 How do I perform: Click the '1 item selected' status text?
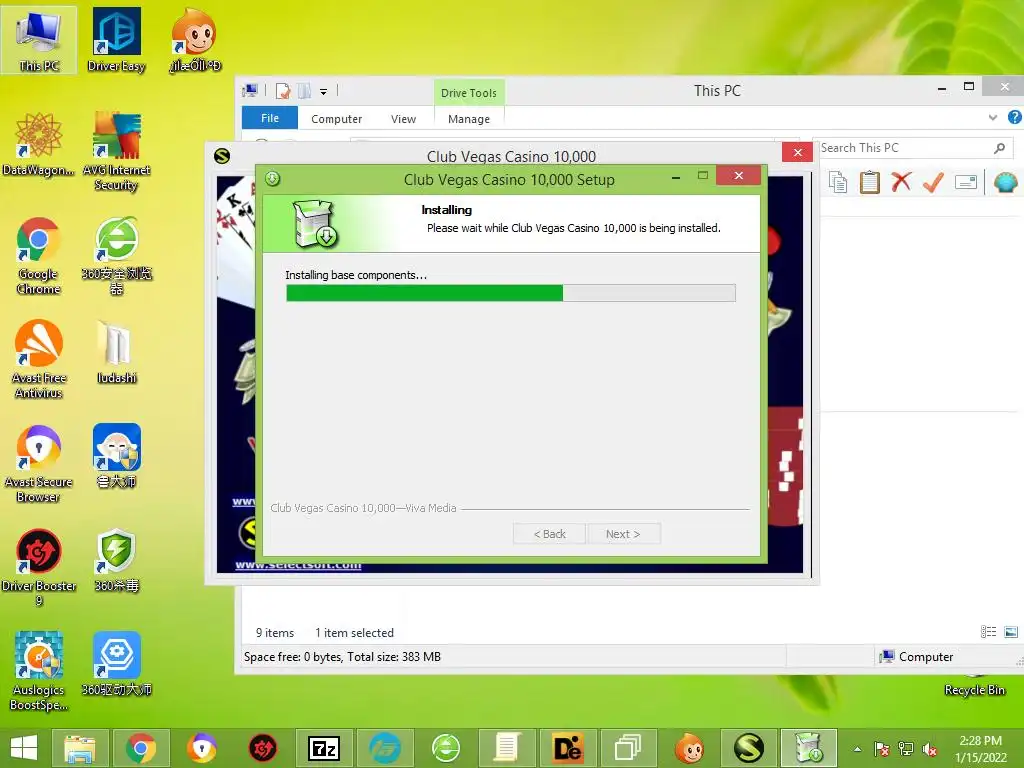pyautogui.click(x=355, y=633)
